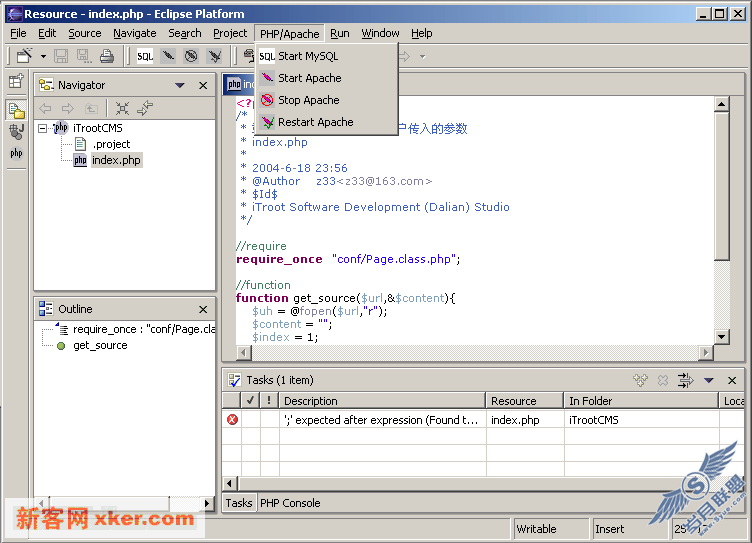This screenshot has height=543, width=752.
Task: Close the PHP/Apache menu
Action: click(289, 34)
